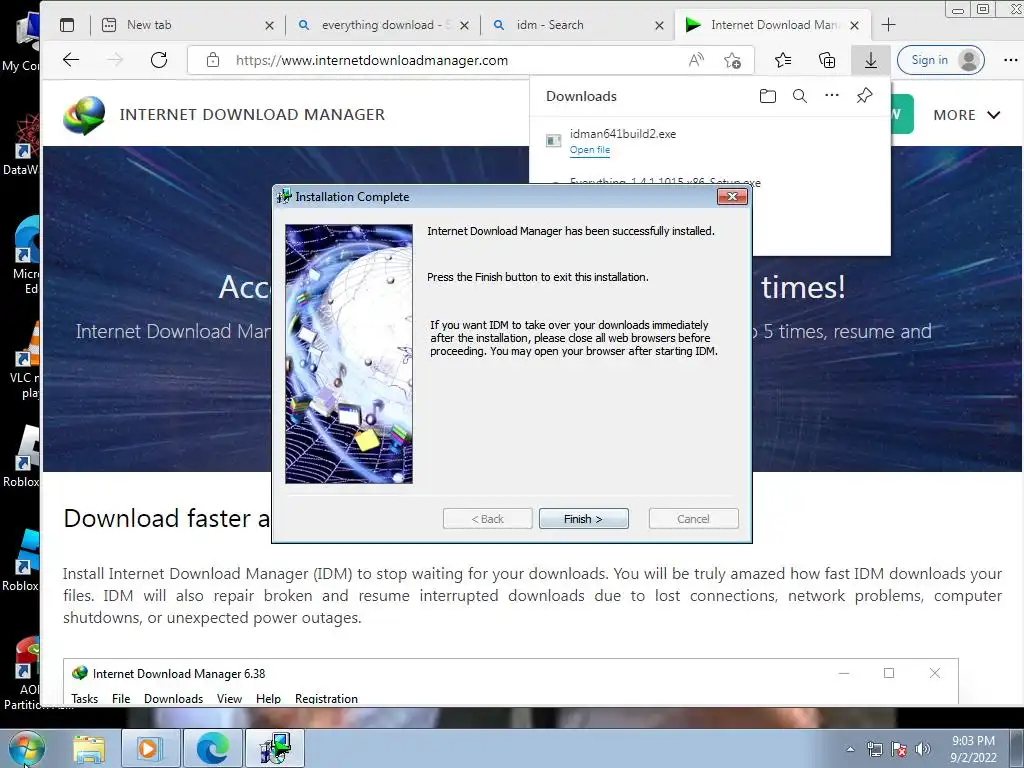Close the Installation Complete dialog
Screen dimensions: 1024x768
(731, 197)
